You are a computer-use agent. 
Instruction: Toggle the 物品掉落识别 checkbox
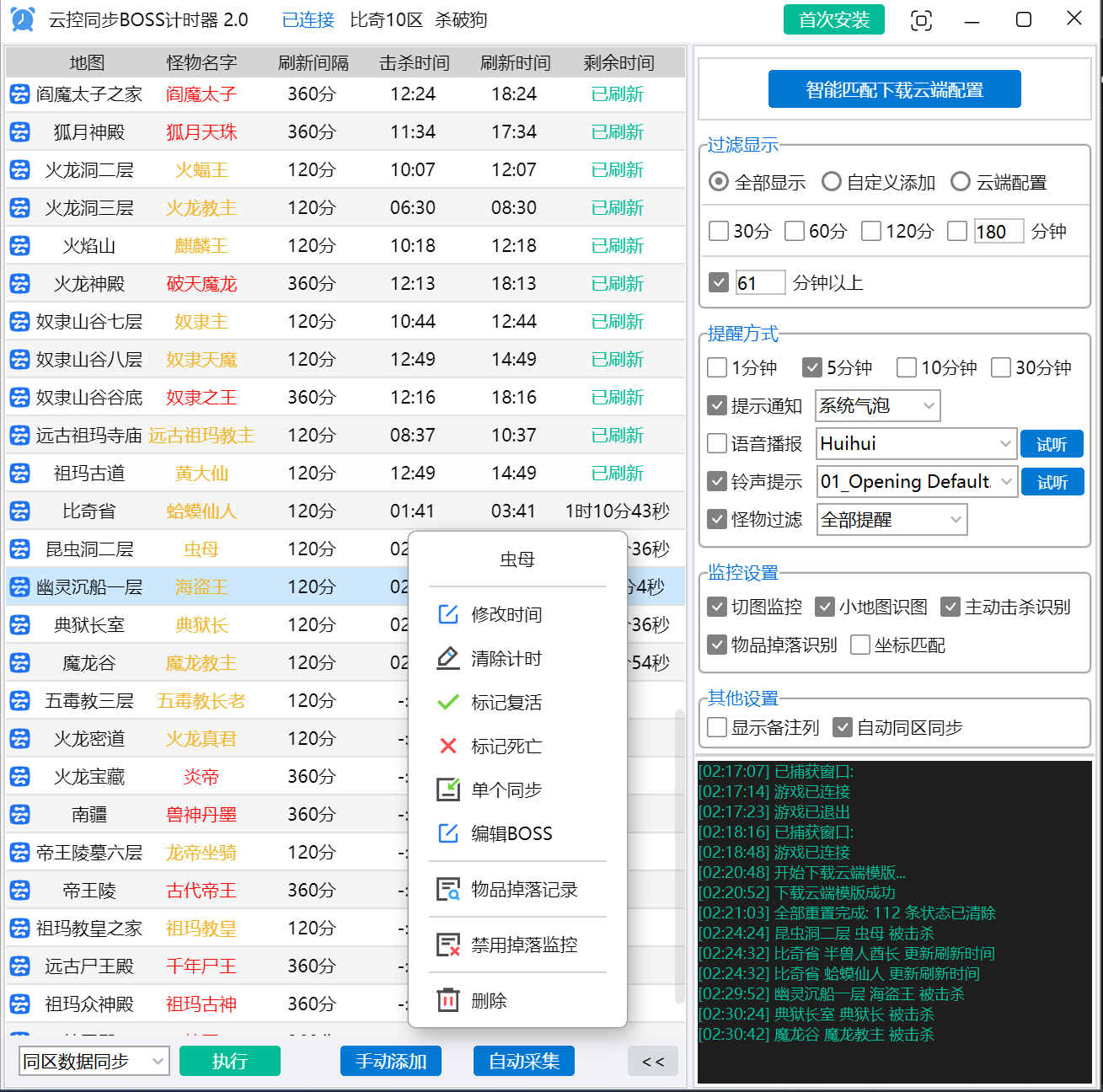(717, 645)
